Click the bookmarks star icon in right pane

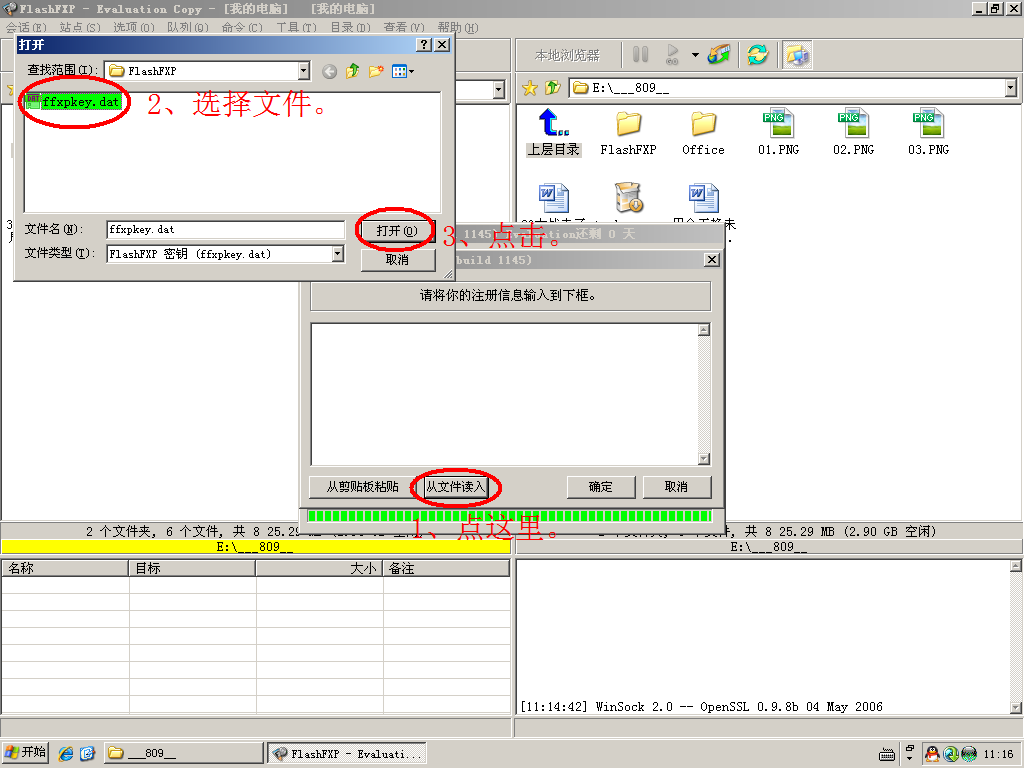pyautogui.click(x=530, y=89)
